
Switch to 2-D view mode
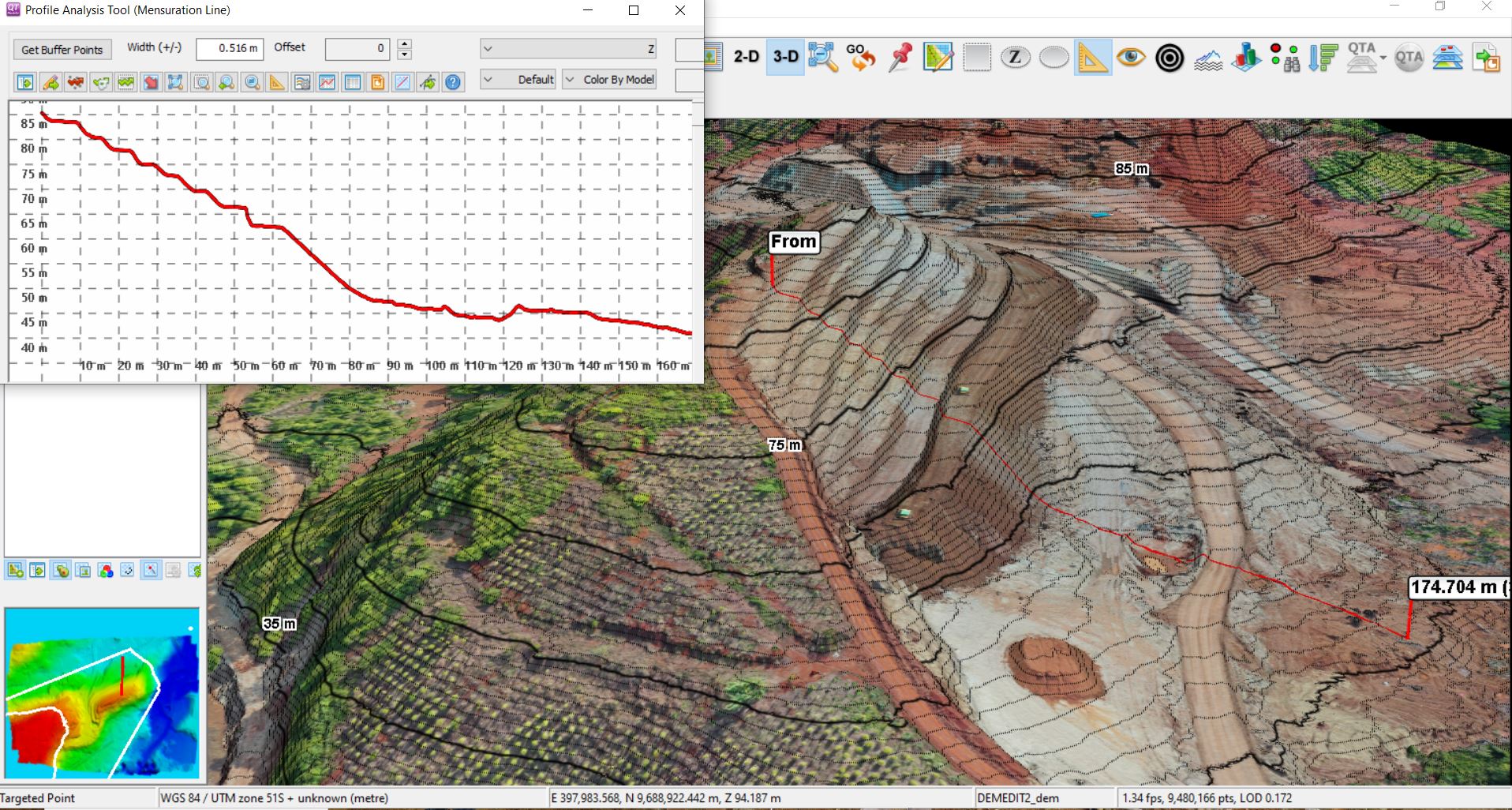(744, 56)
